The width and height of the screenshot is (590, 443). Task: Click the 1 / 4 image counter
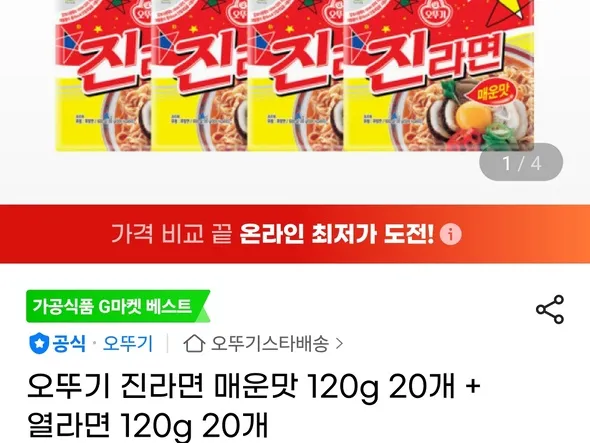coord(521,163)
